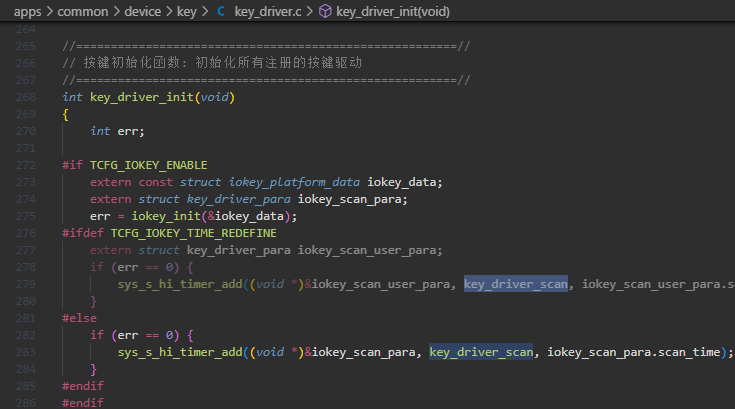
Task: Click the C file type icon in breadcrumb
Action: [x=221, y=12]
